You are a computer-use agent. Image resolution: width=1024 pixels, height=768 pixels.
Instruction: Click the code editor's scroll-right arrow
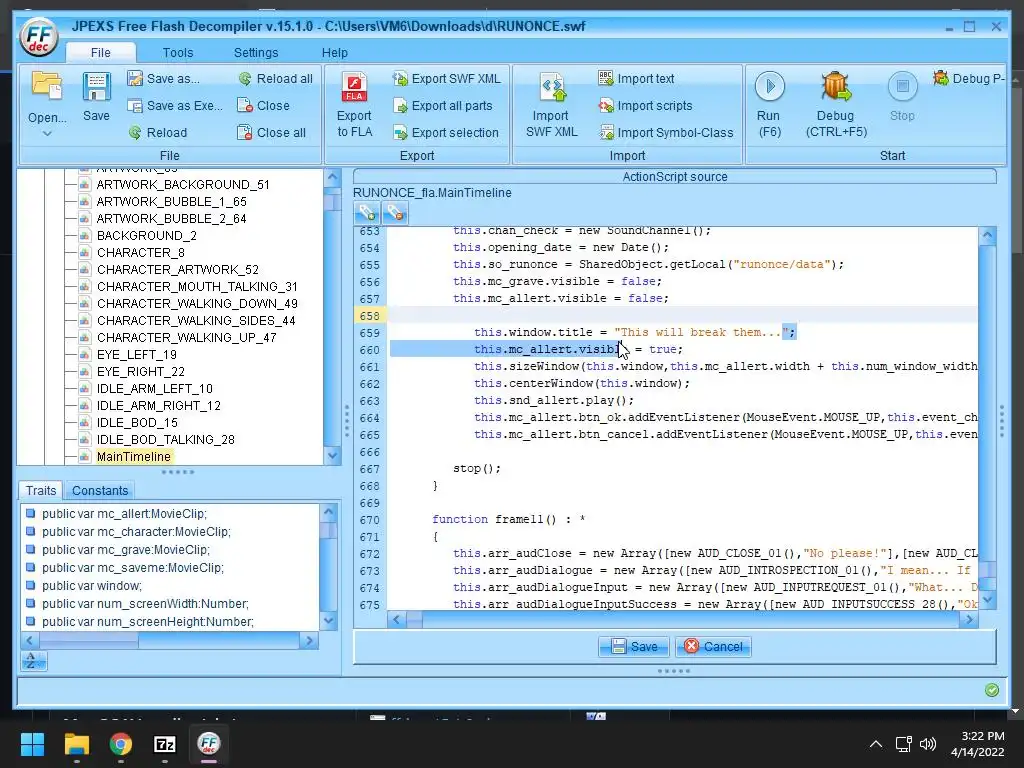(969, 620)
